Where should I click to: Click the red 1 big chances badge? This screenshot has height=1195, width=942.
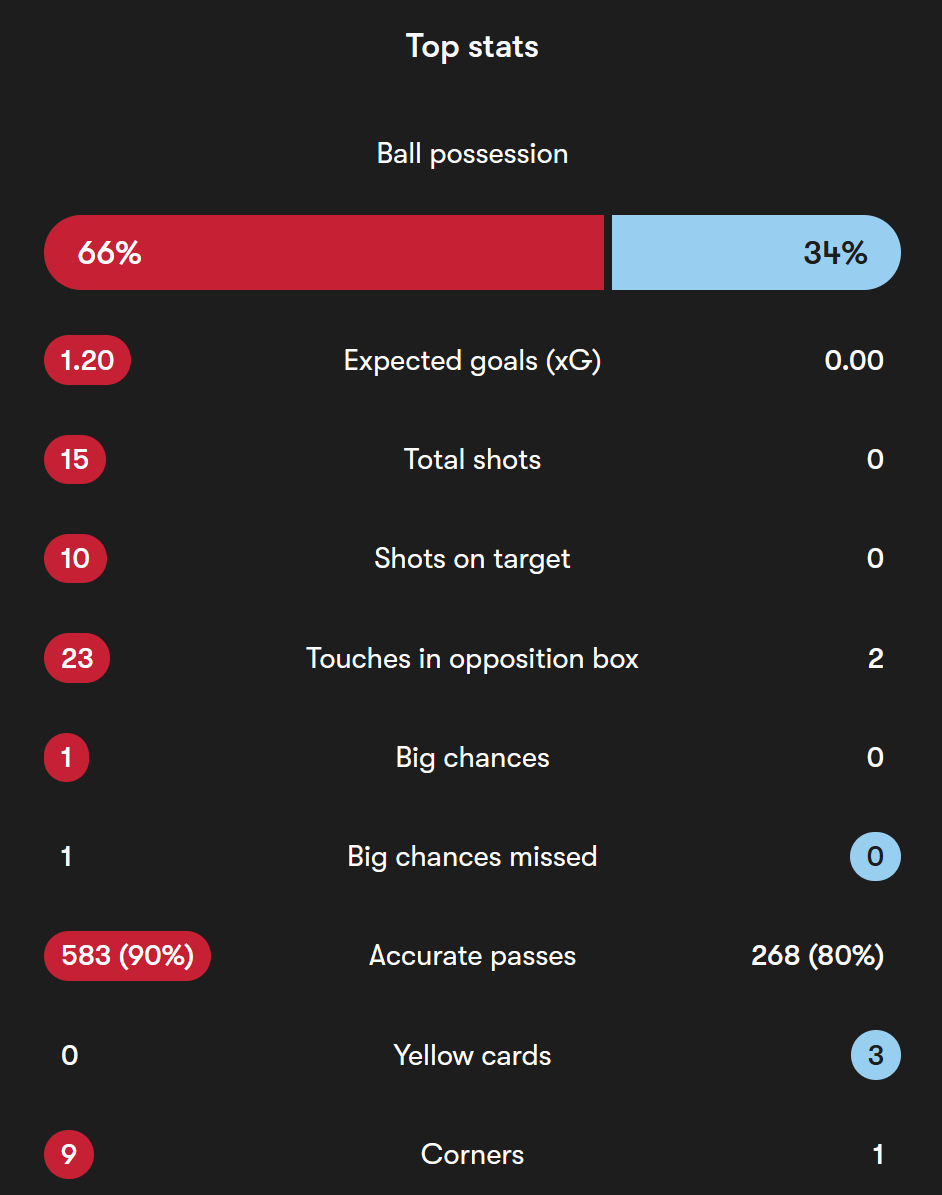coord(66,758)
